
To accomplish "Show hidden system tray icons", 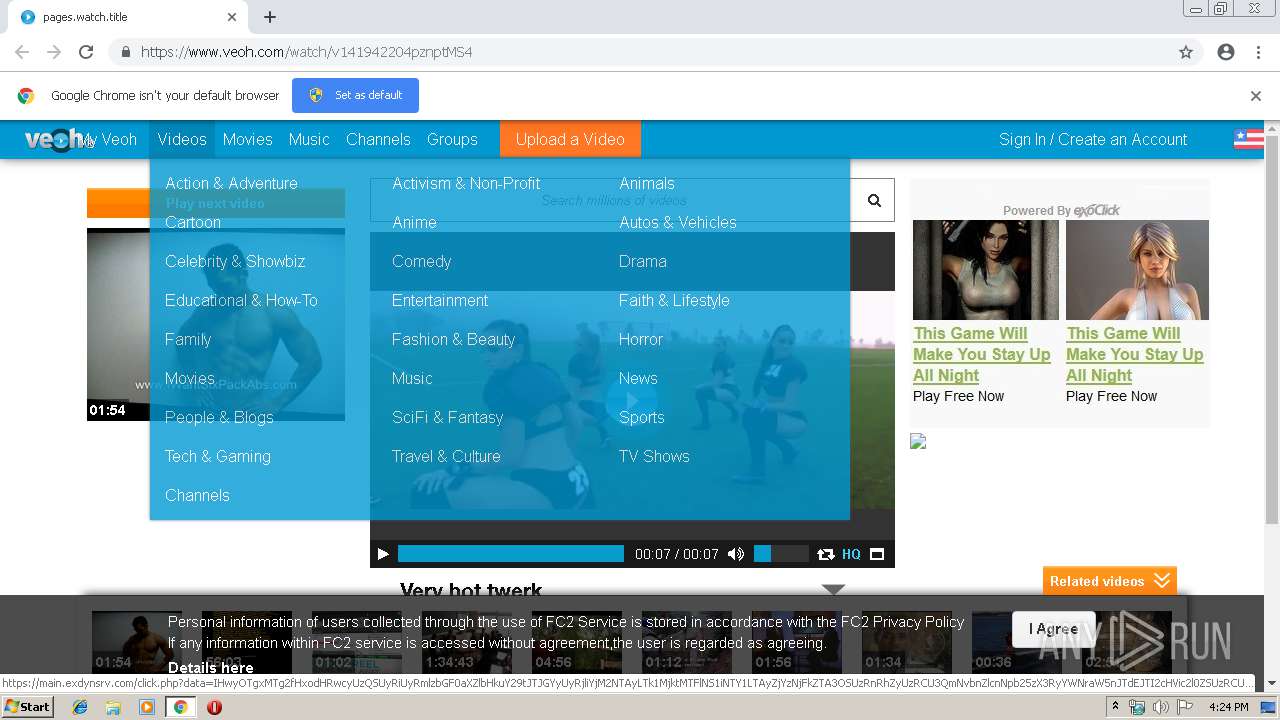I will [1115, 707].
